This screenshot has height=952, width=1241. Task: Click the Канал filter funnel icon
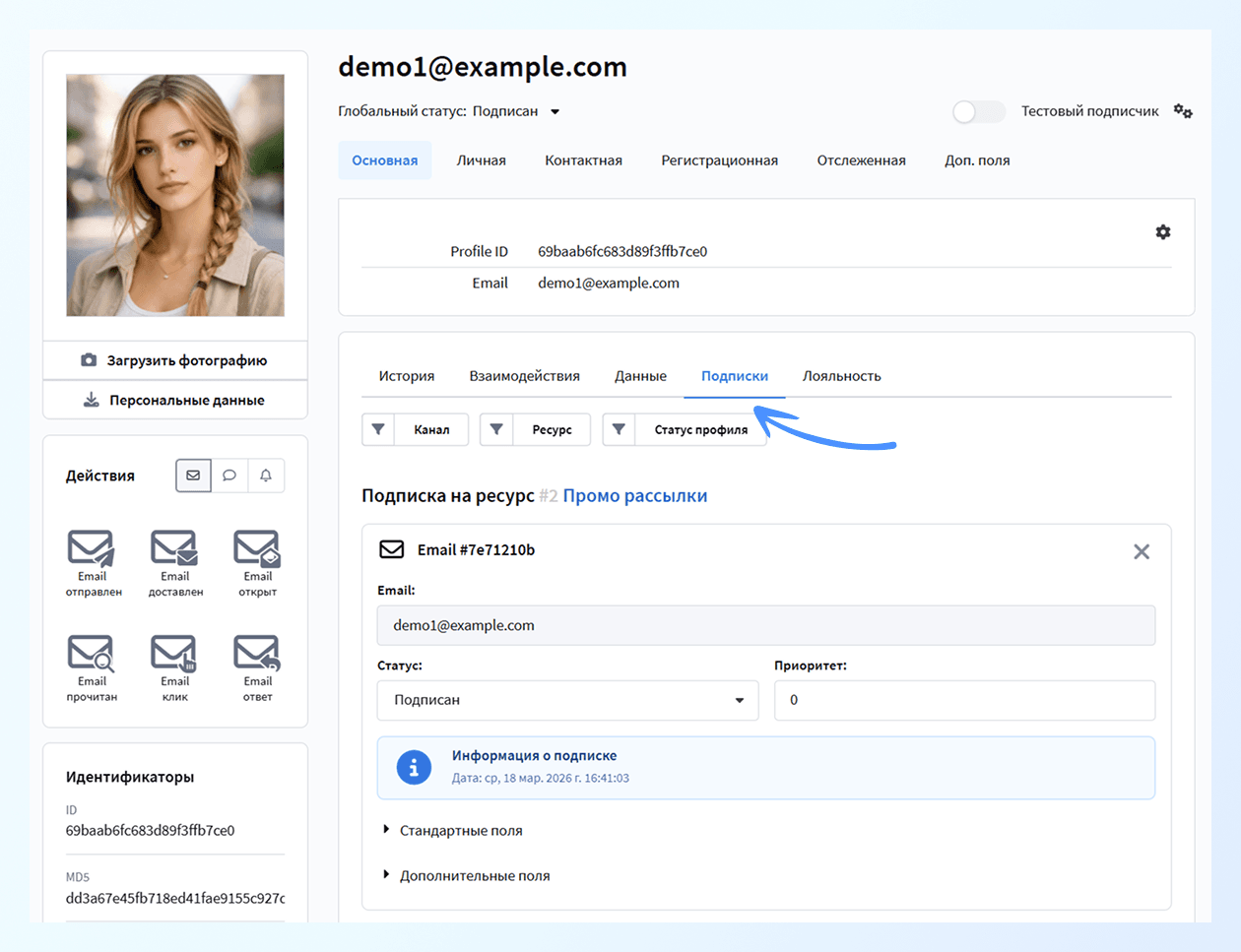[377, 429]
